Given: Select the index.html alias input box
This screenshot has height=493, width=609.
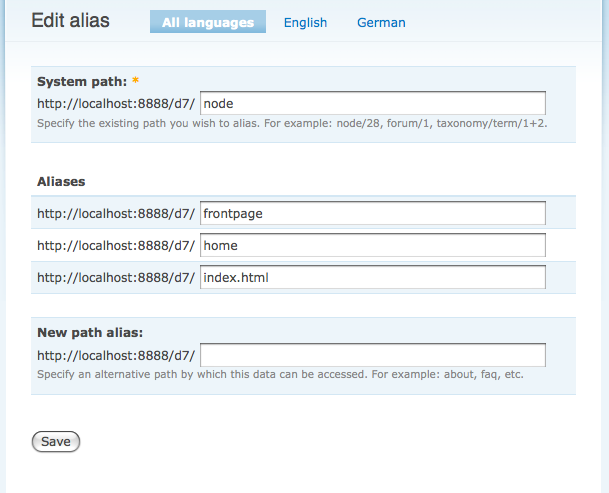Looking at the screenshot, I should tap(372, 277).
